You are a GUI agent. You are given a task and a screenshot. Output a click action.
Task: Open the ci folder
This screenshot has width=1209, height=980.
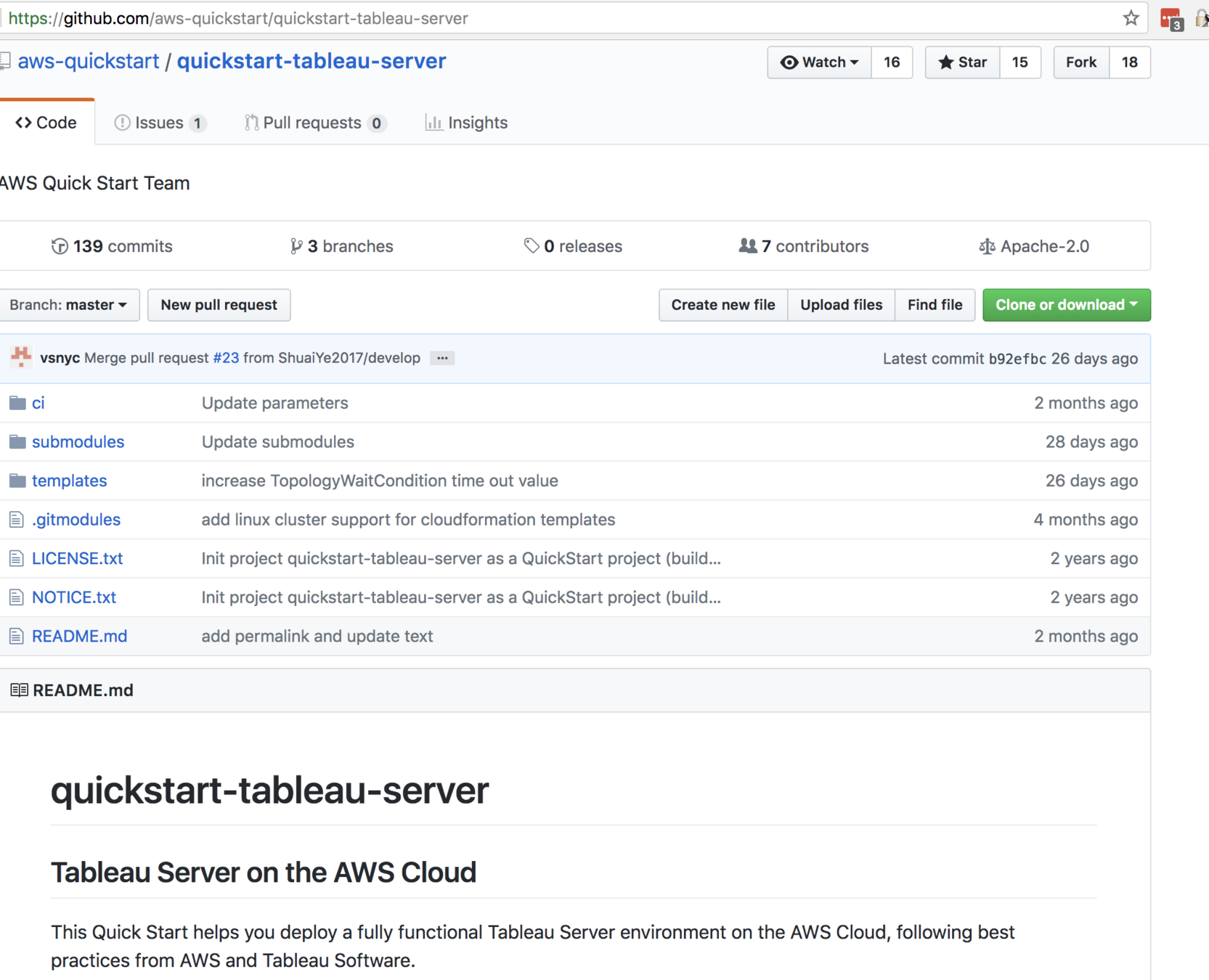[38, 403]
